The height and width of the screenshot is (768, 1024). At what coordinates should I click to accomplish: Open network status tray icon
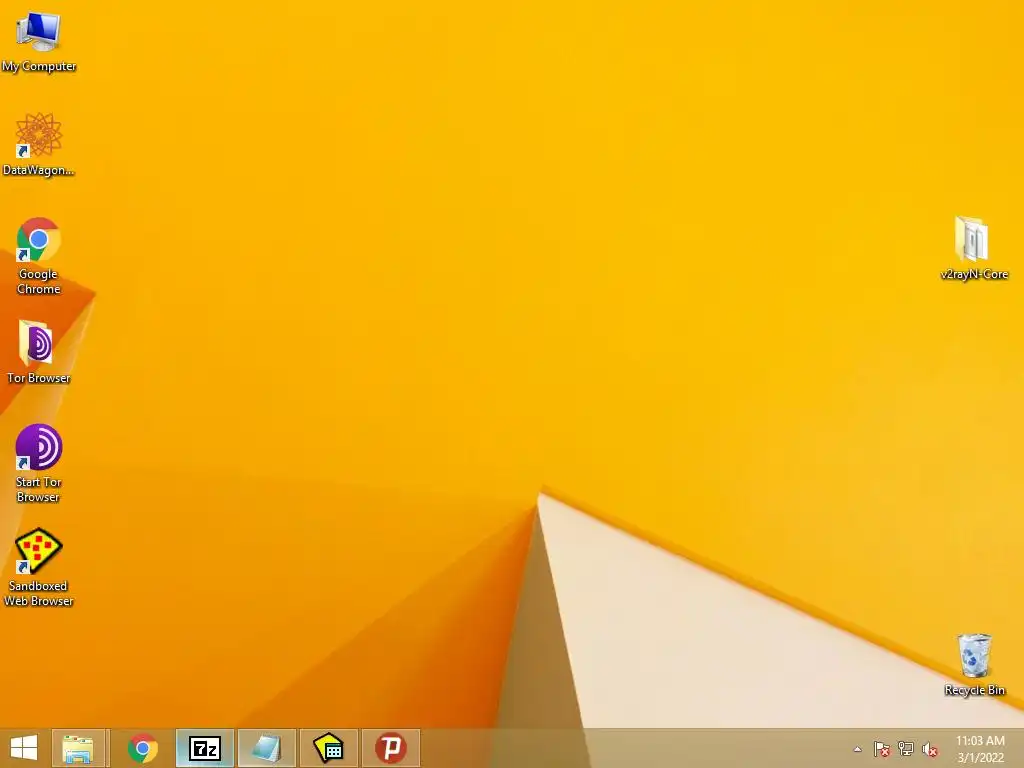[x=906, y=749]
